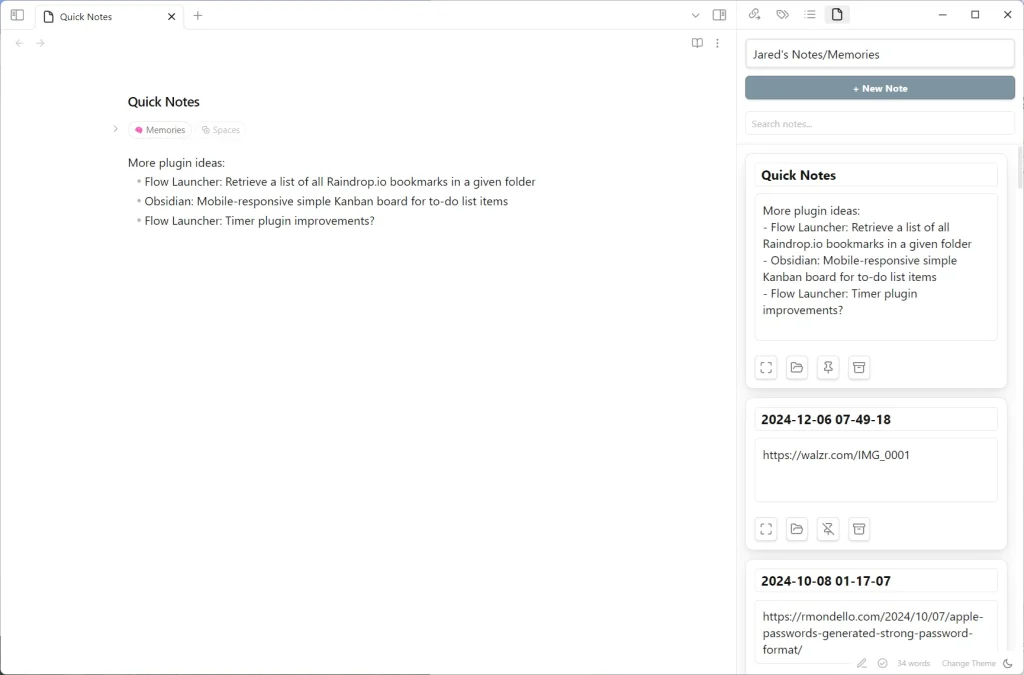
Task: Open the 2024-12-06 card in folder
Action: point(797,529)
